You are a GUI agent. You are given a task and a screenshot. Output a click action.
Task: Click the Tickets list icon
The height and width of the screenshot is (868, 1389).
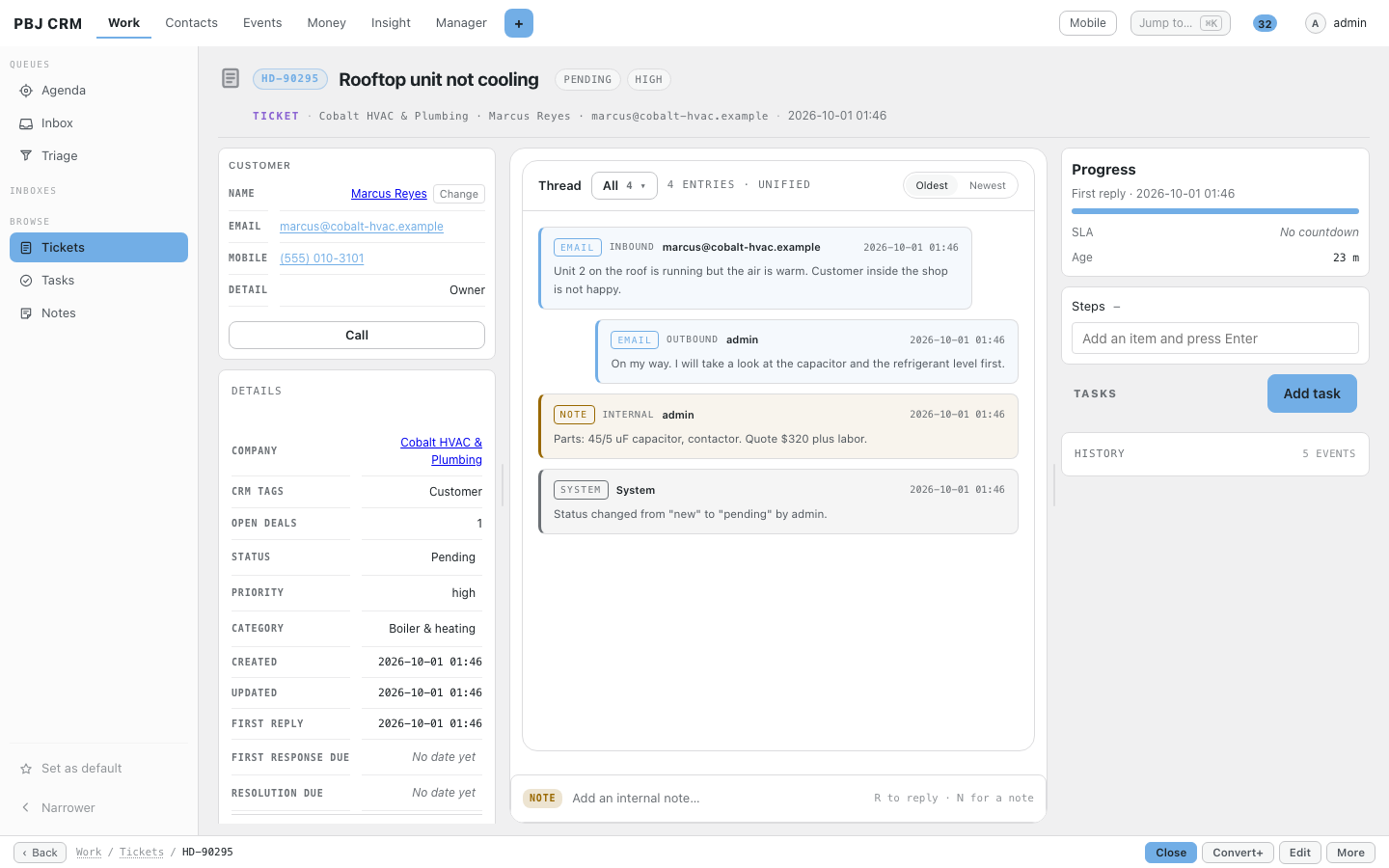[x=26, y=248]
